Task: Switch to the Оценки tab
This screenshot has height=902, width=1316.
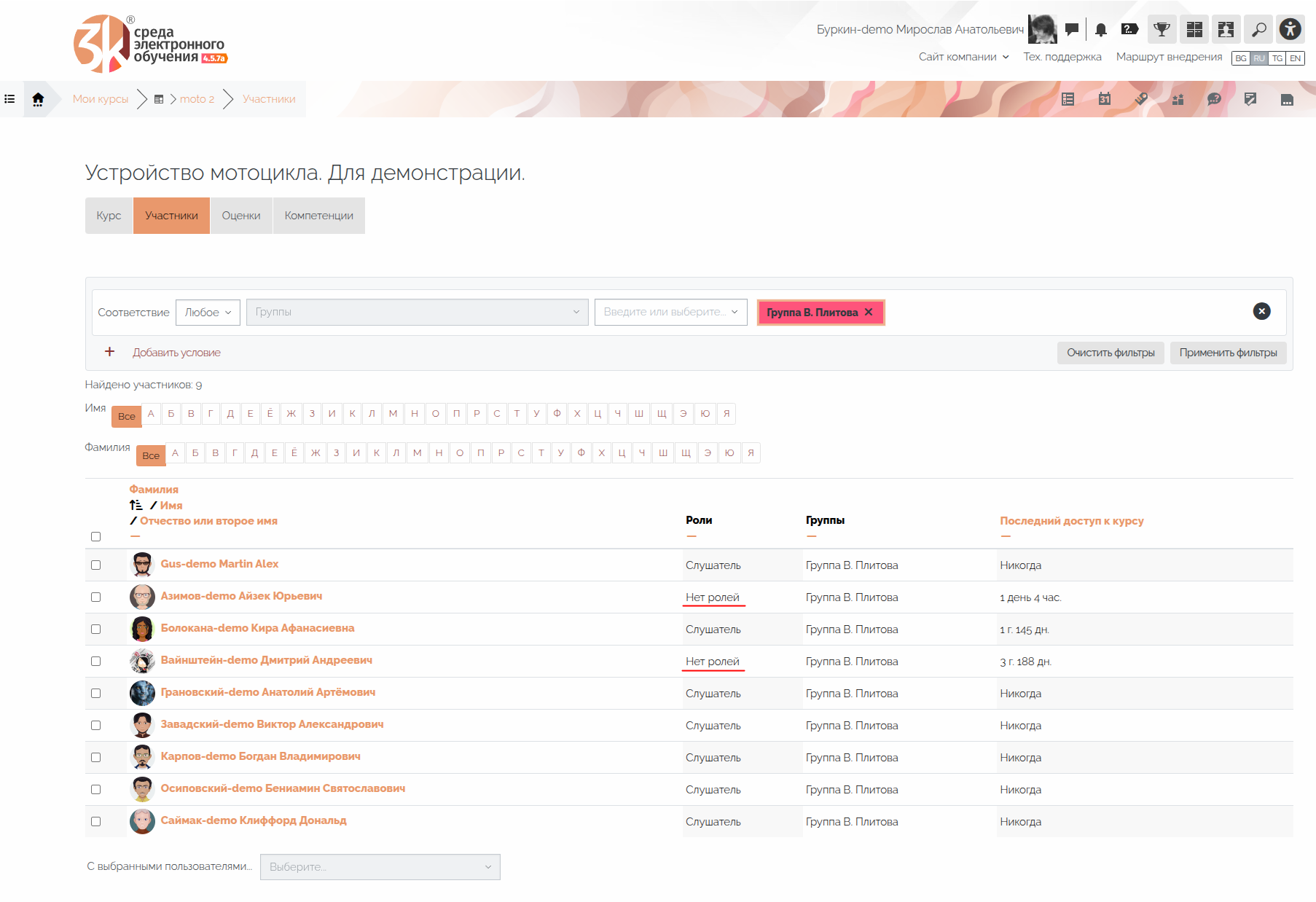Action: tap(241, 216)
